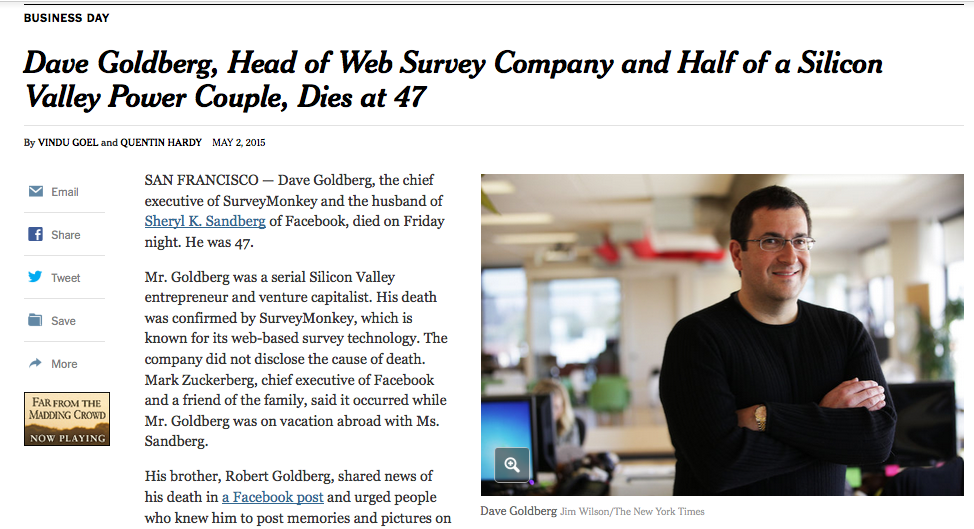Viewport: 974px width, 529px height.
Task: Click the More arrow icon
Action: point(35,363)
